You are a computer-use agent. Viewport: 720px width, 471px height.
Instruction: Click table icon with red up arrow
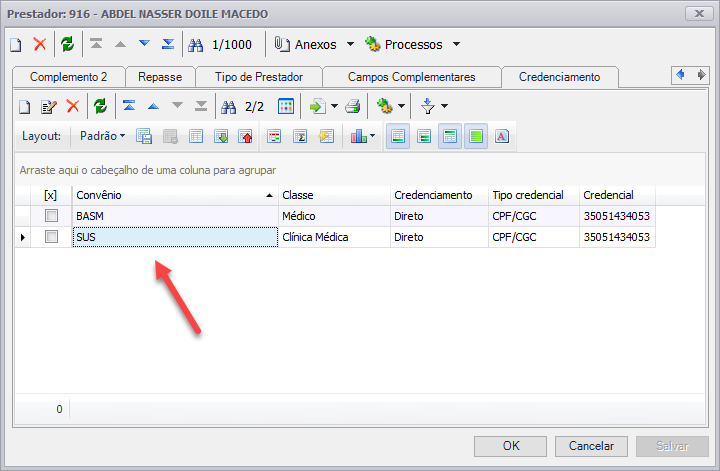point(245,137)
